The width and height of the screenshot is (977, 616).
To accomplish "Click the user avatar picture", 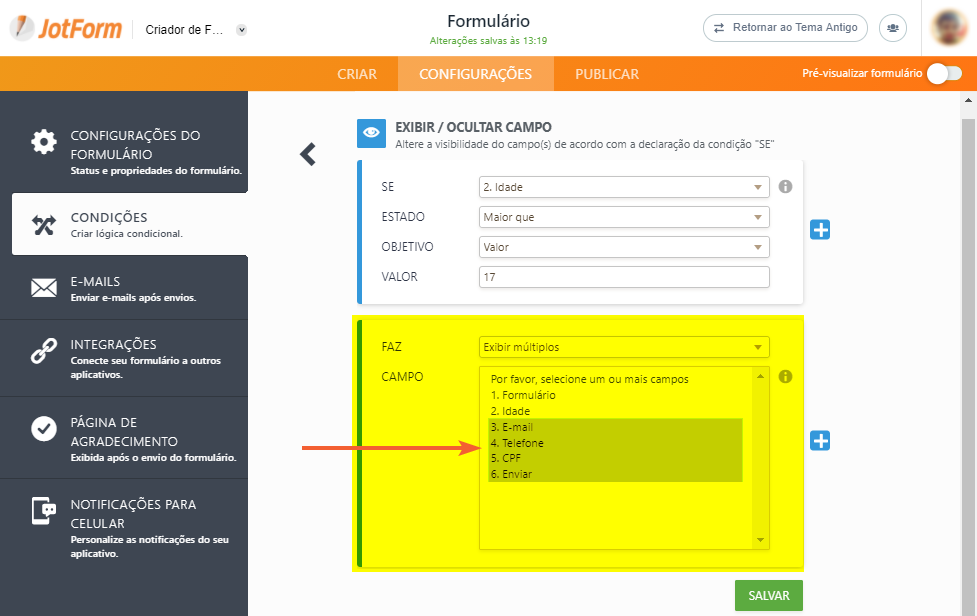I will (x=948, y=28).
